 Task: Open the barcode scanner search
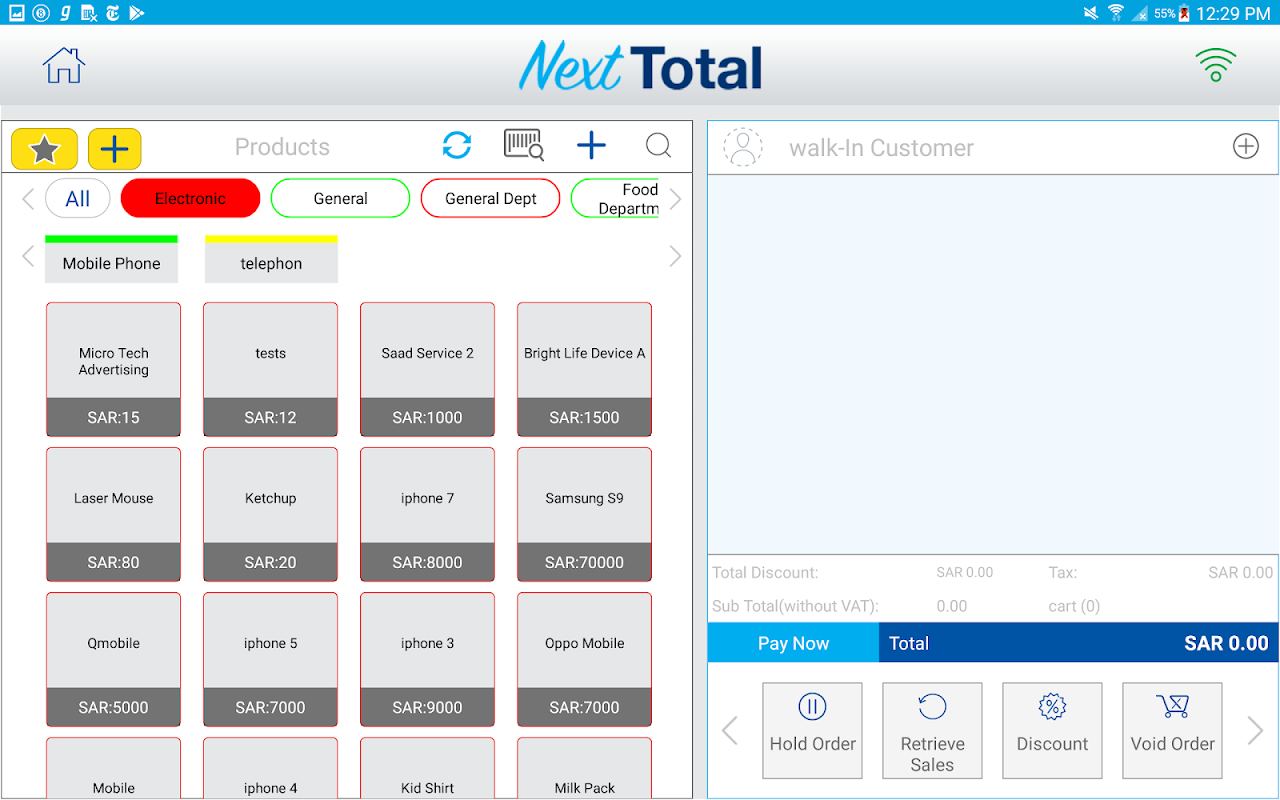click(x=523, y=146)
